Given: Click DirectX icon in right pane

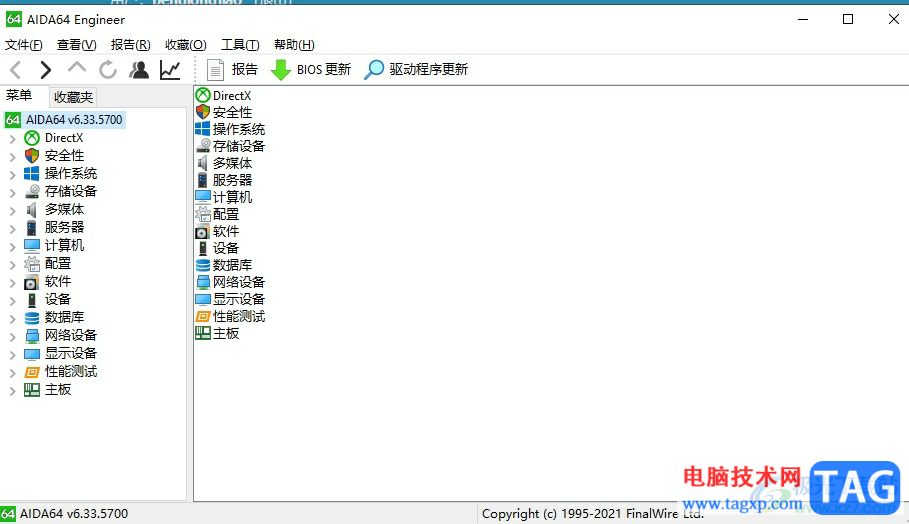Looking at the screenshot, I should [x=203, y=95].
